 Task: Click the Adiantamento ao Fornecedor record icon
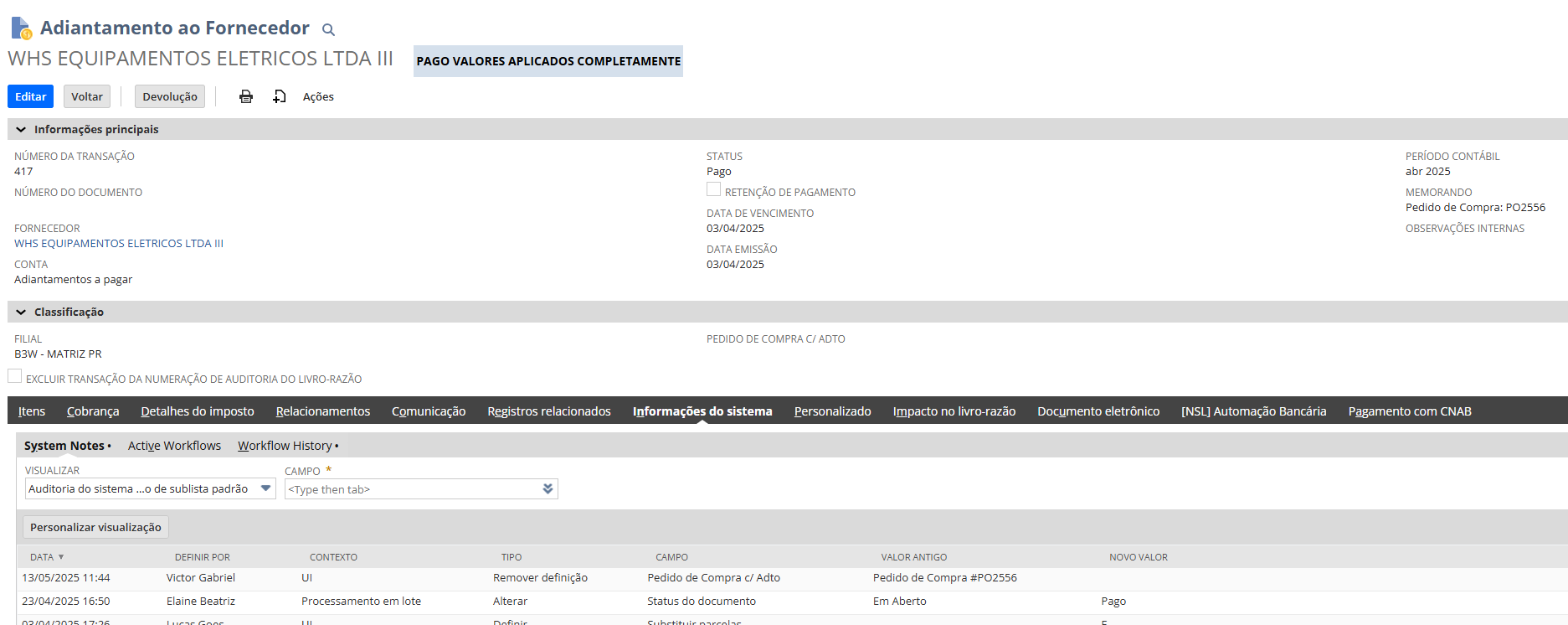(x=21, y=28)
